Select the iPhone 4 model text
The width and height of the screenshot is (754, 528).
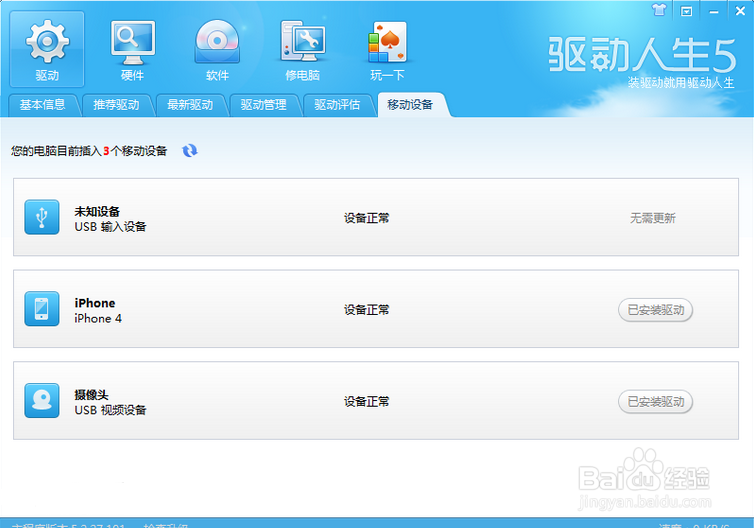(98, 318)
